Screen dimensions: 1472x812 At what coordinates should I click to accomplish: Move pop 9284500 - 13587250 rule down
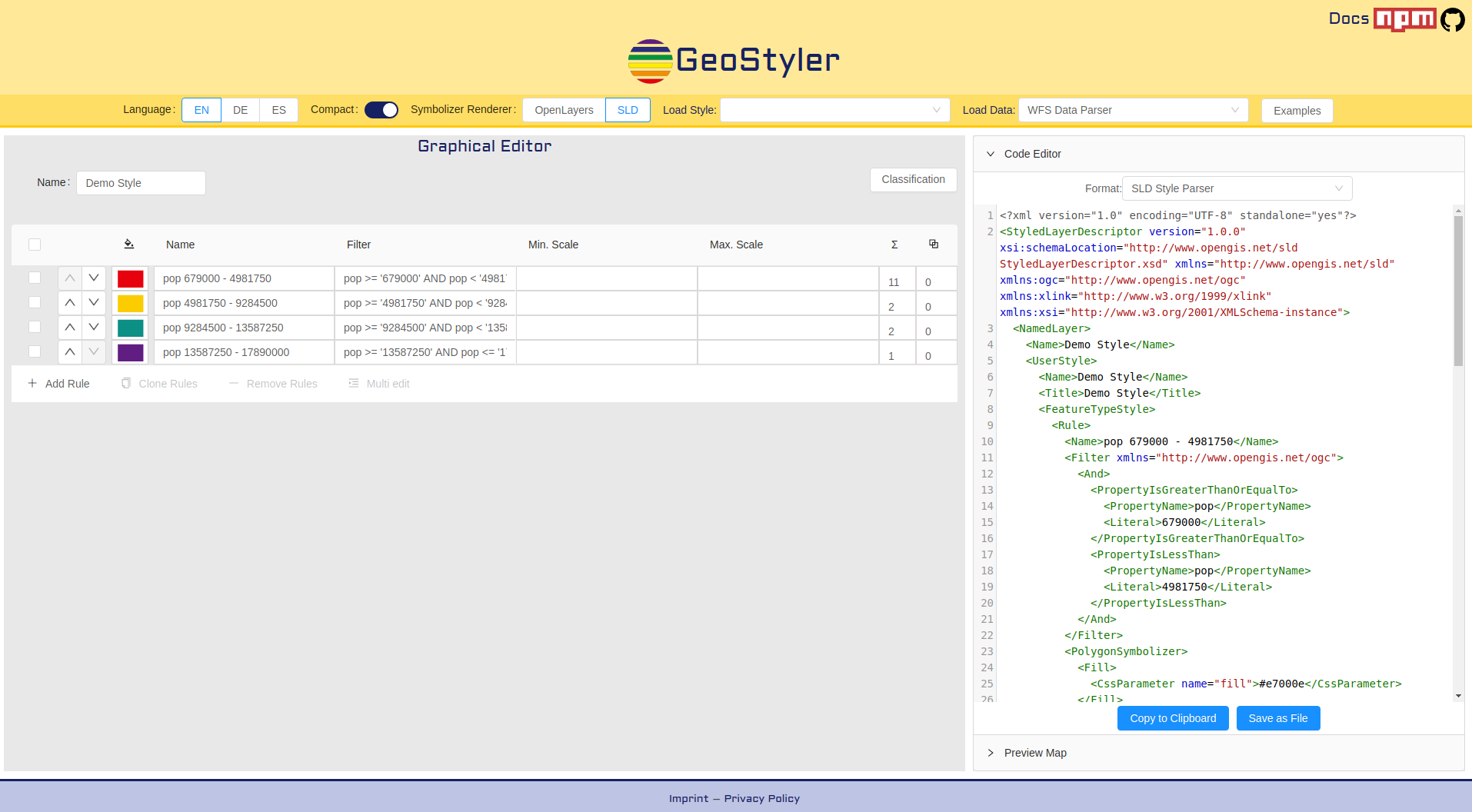94,327
